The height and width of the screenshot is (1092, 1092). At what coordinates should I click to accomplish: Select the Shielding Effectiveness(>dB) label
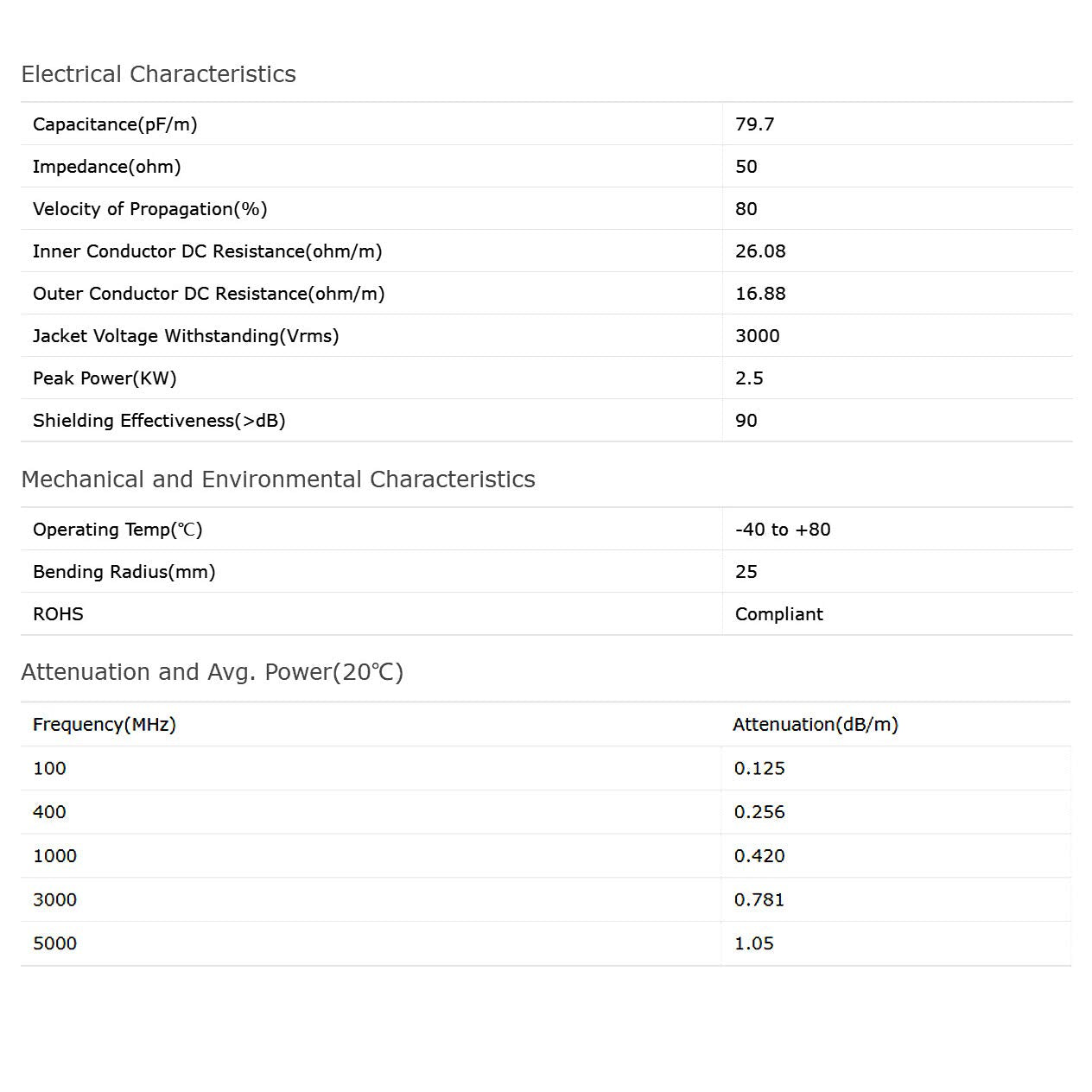[159, 421]
